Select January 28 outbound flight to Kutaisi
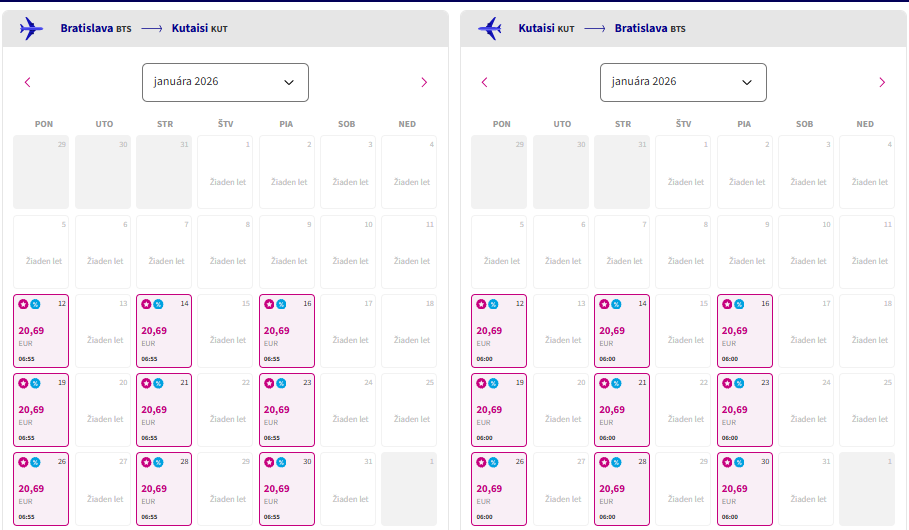The image size is (909, 530). pyautogui.click(x=165, y=489)
